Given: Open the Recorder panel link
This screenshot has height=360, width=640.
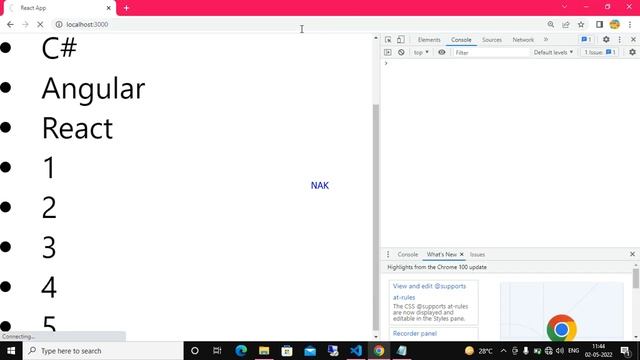Looking at the screenshot, I should [x=415, y=333].
